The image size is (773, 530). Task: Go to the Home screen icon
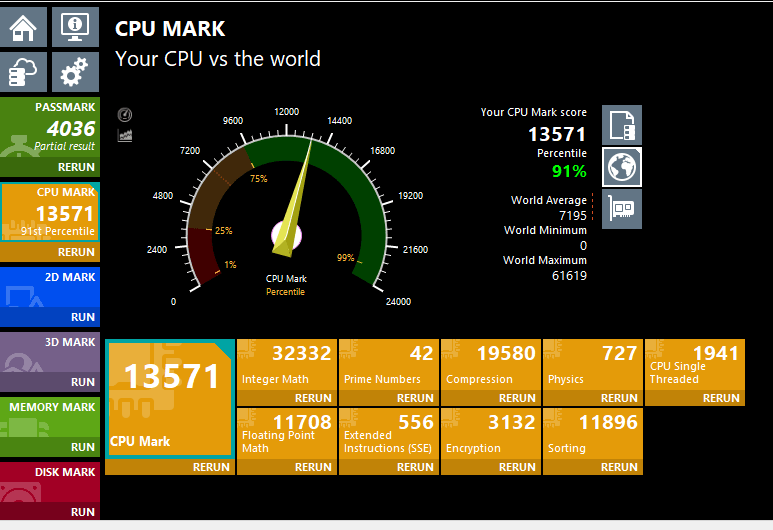(x=23, y=27)
